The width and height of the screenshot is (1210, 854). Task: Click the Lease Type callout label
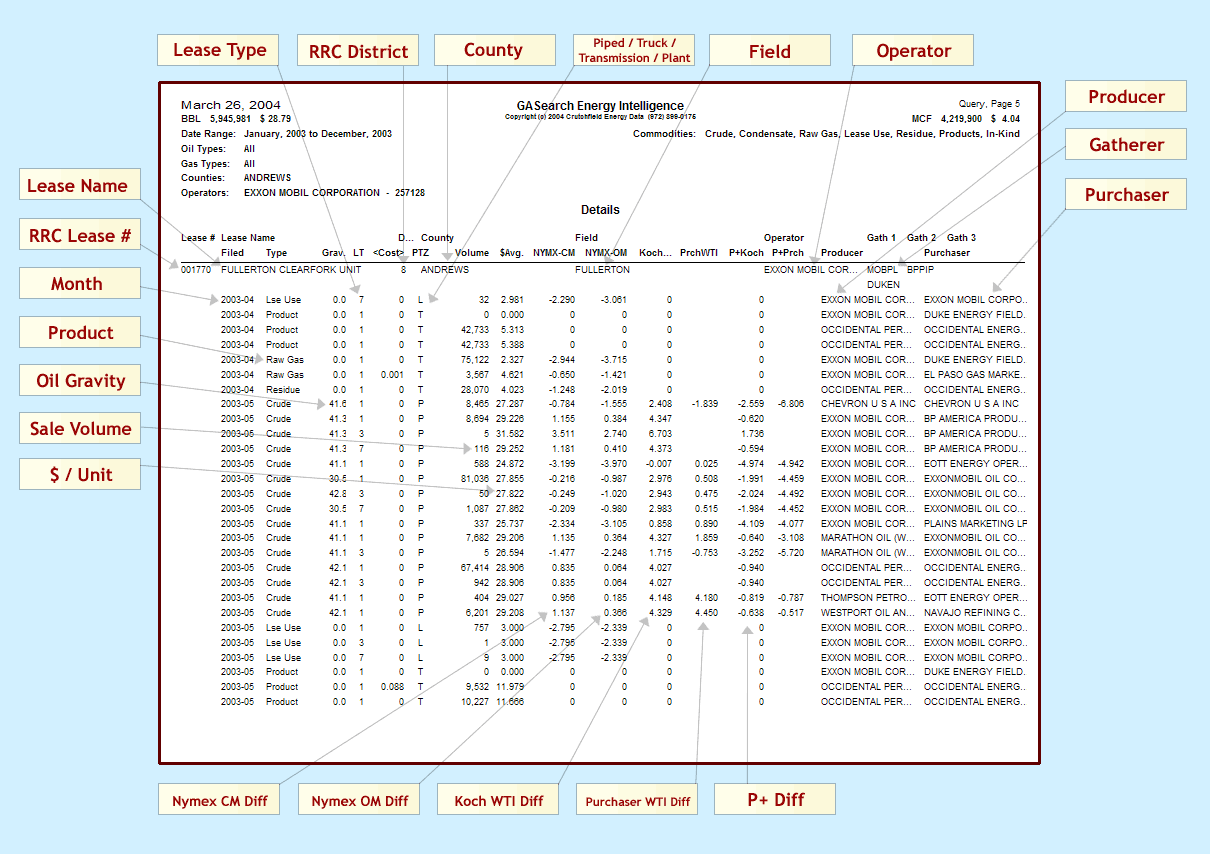219,50
